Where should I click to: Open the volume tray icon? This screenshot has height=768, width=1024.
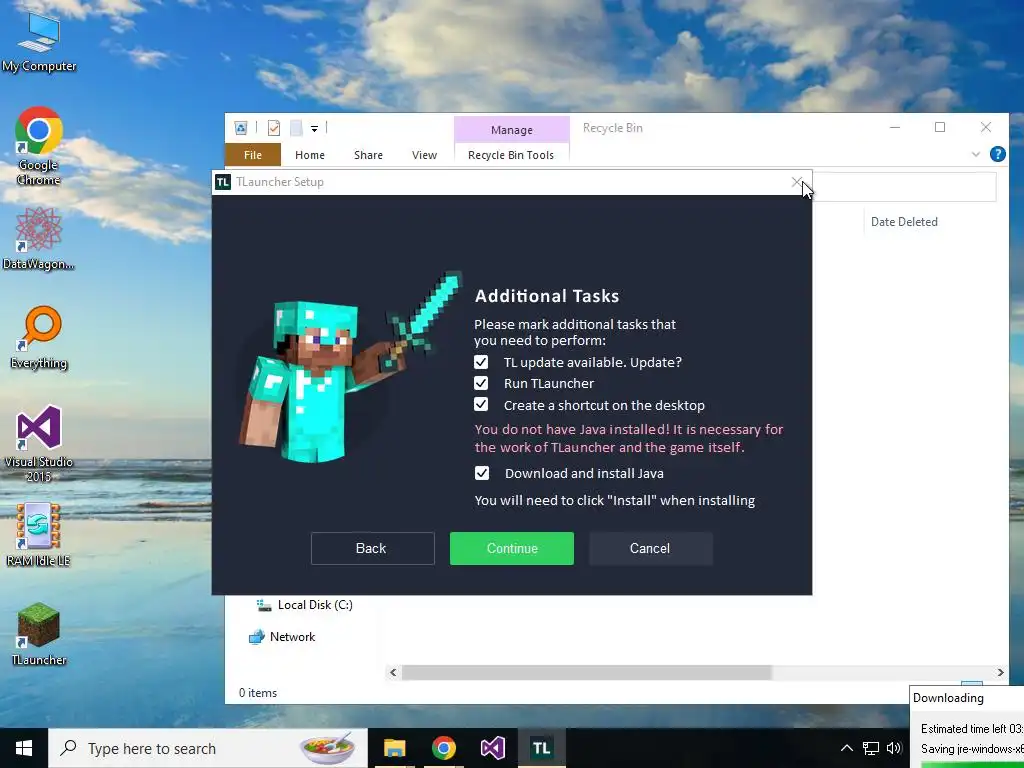(x=894, y=748)
